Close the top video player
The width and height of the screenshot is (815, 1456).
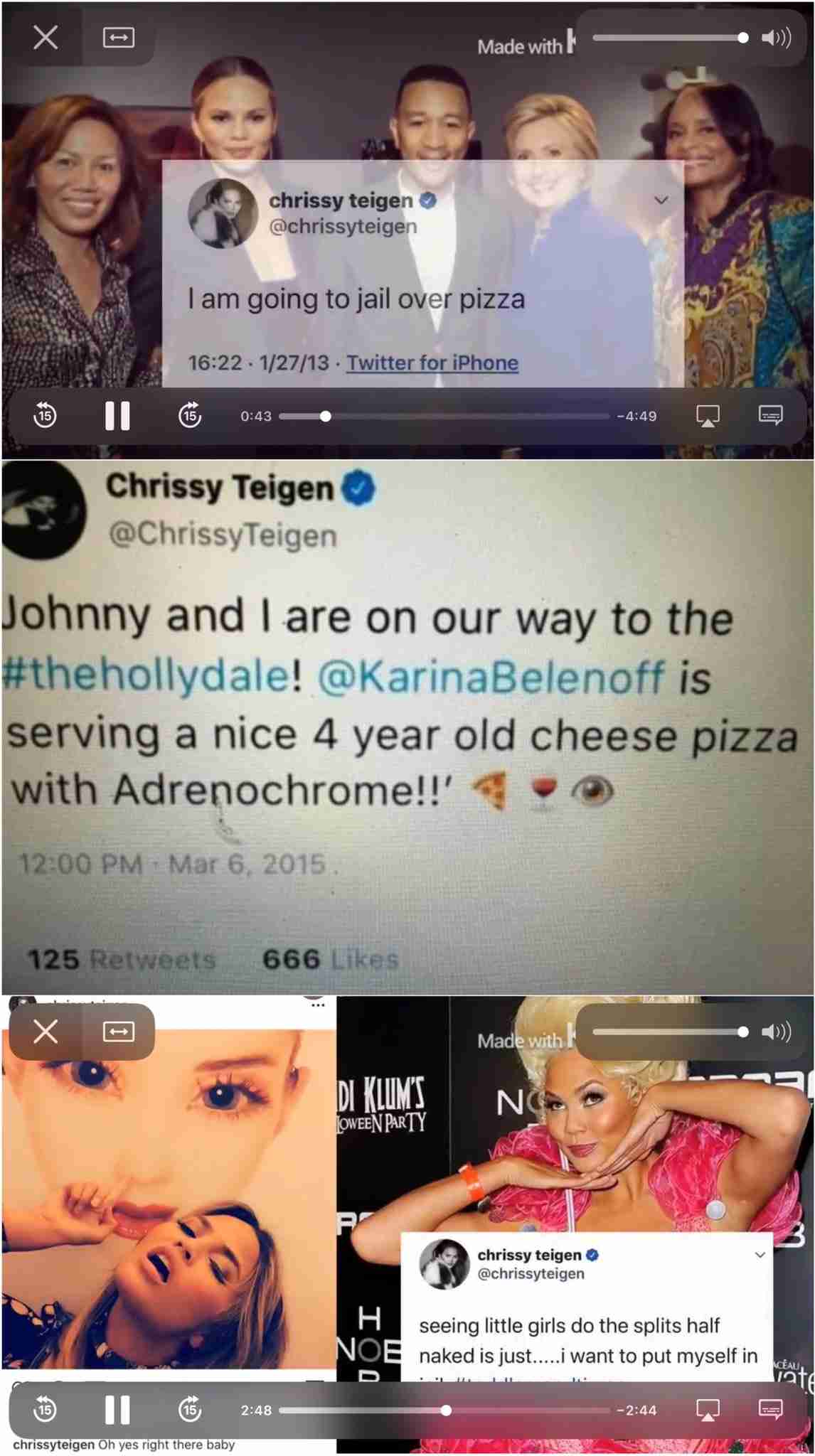click(46, 37)
